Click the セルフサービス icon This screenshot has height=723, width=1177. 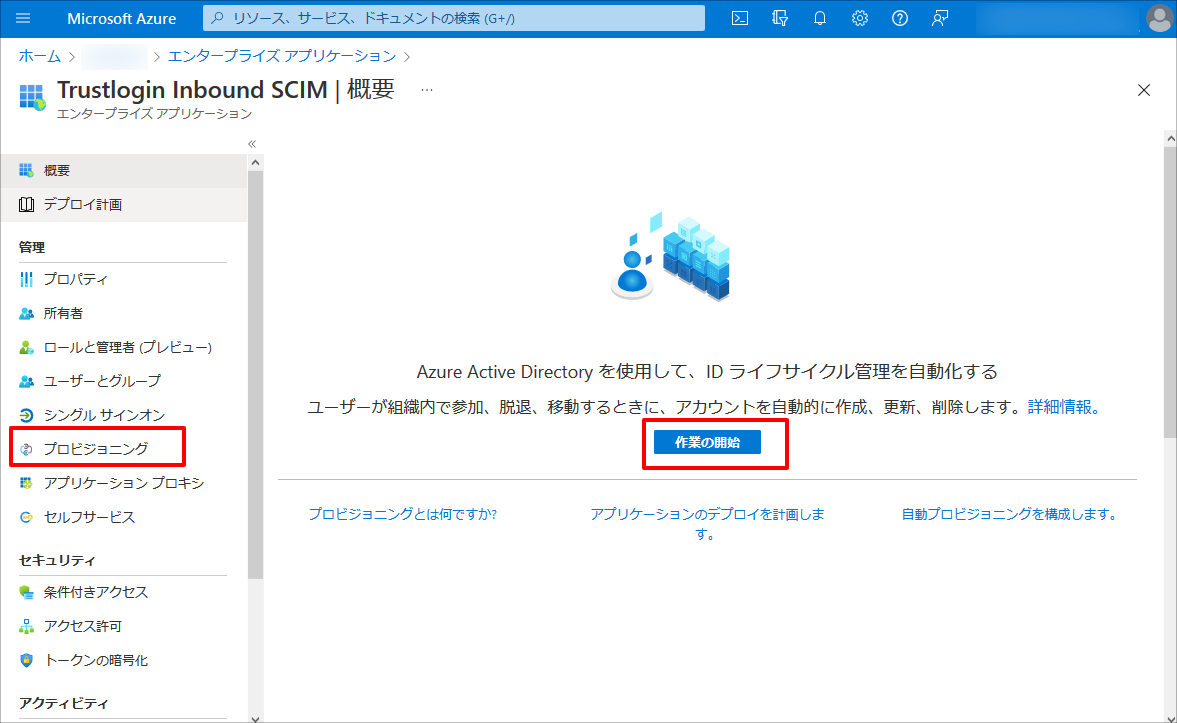click(x=26, y=517)
